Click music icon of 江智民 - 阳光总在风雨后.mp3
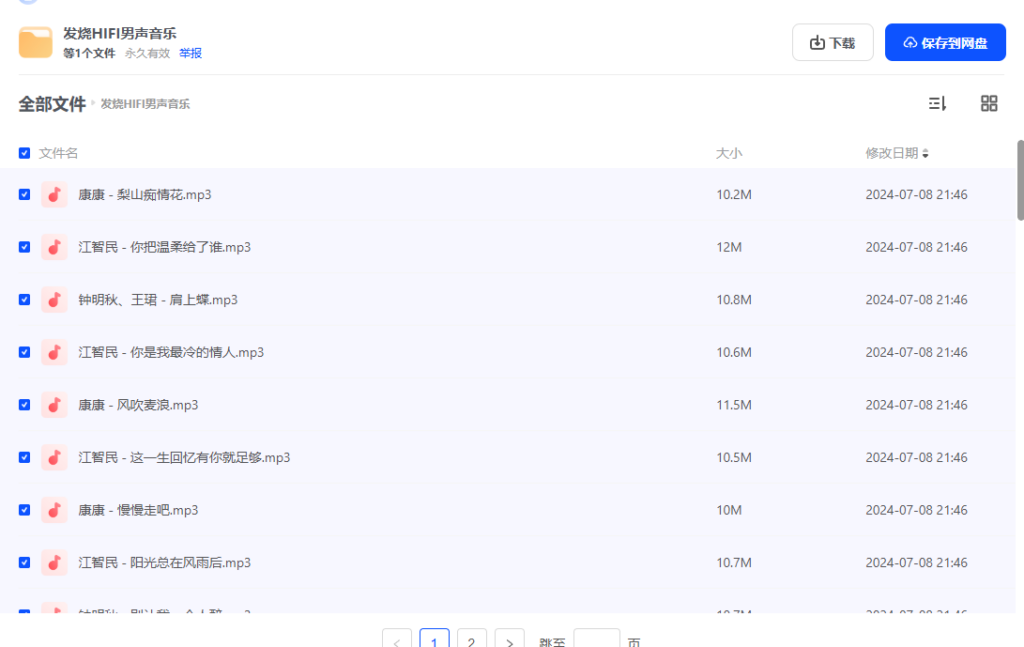 (x=54, y=562)
